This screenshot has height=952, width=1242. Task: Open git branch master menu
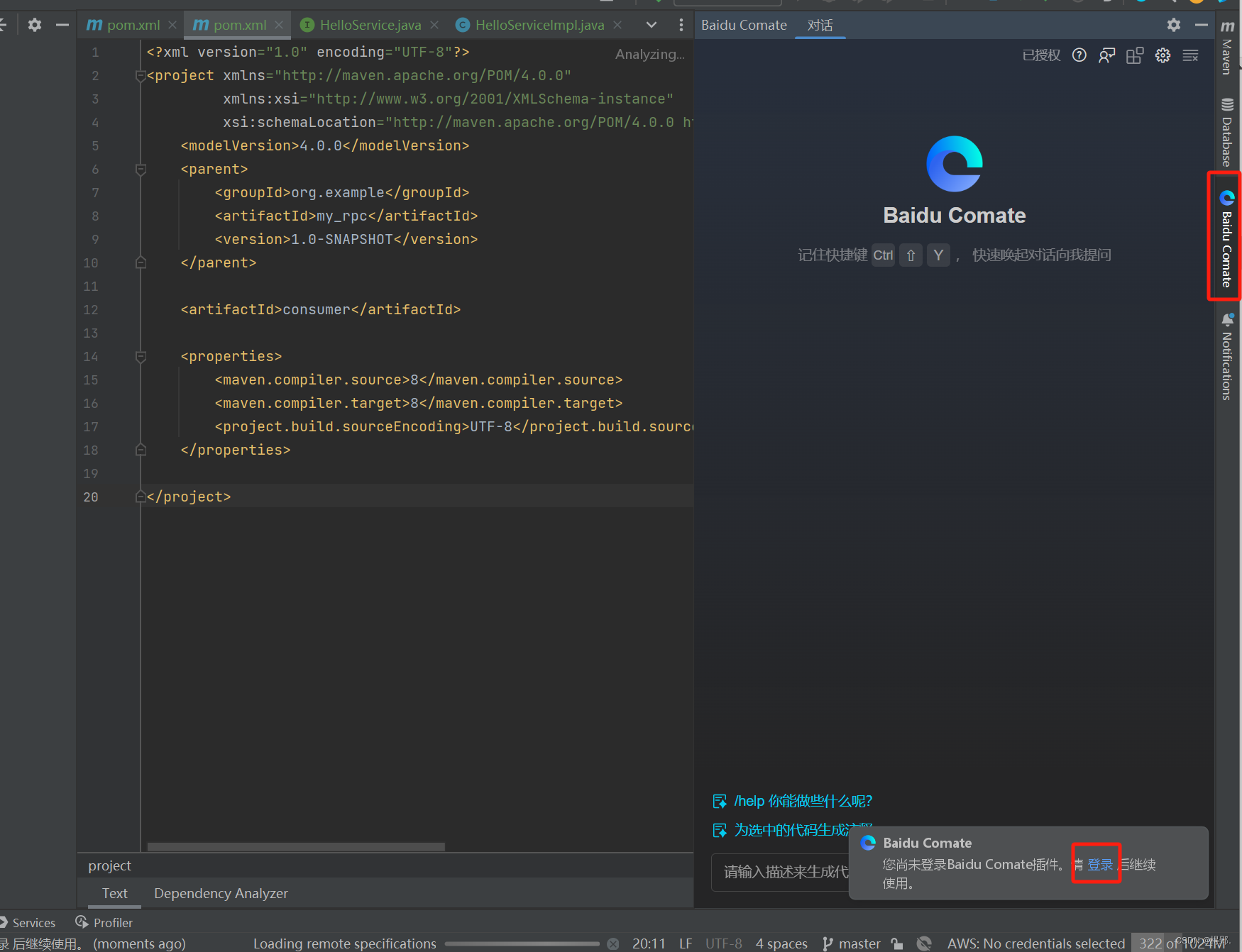852,943
